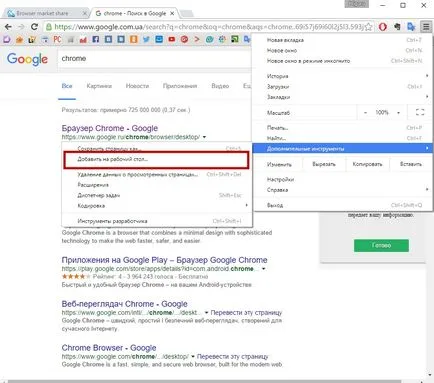The height and width of the screenshot is (383, 434).
Task: Choose Найти from the menu
Action: tap(342, 138)
